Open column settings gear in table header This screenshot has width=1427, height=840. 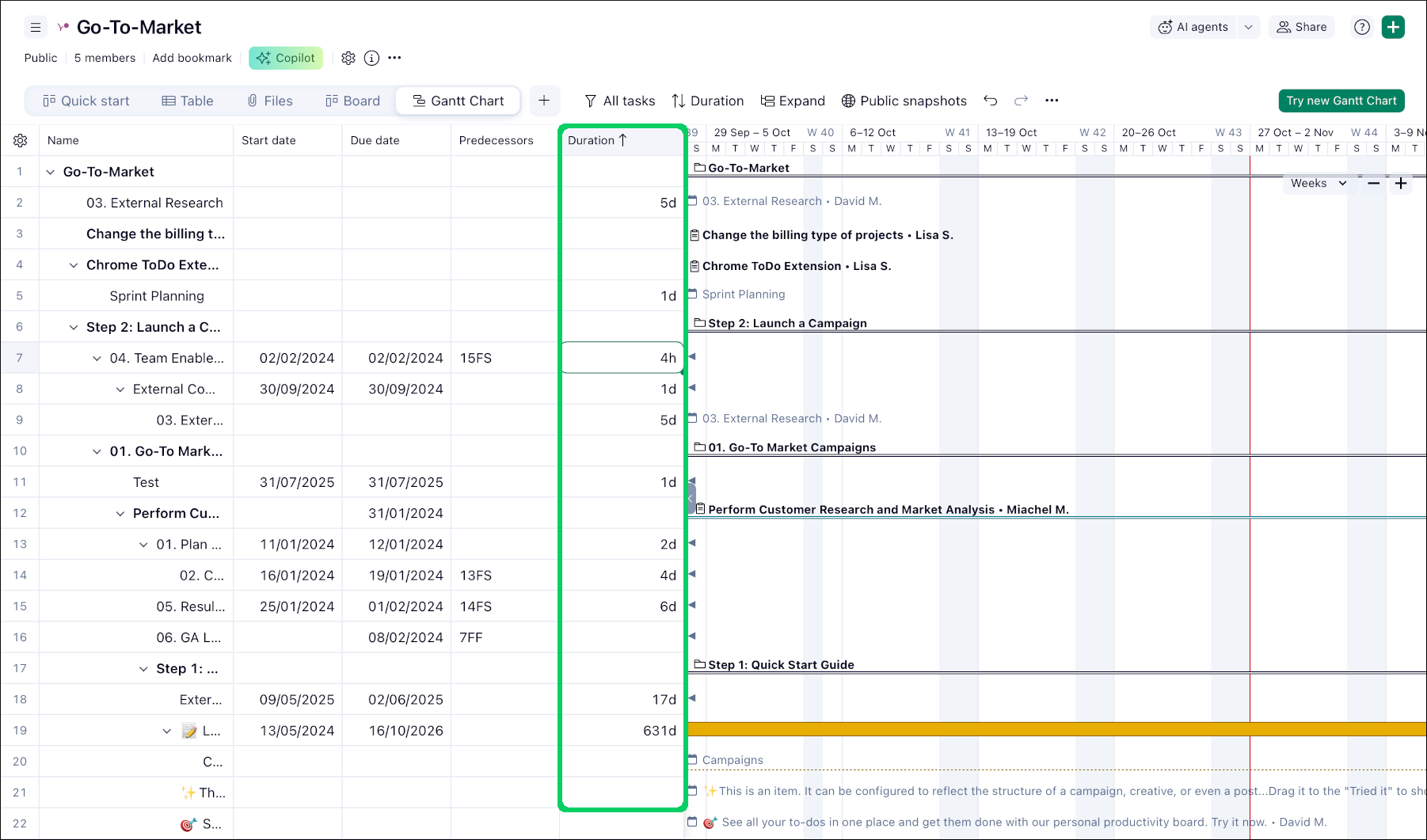click(21, 140)
